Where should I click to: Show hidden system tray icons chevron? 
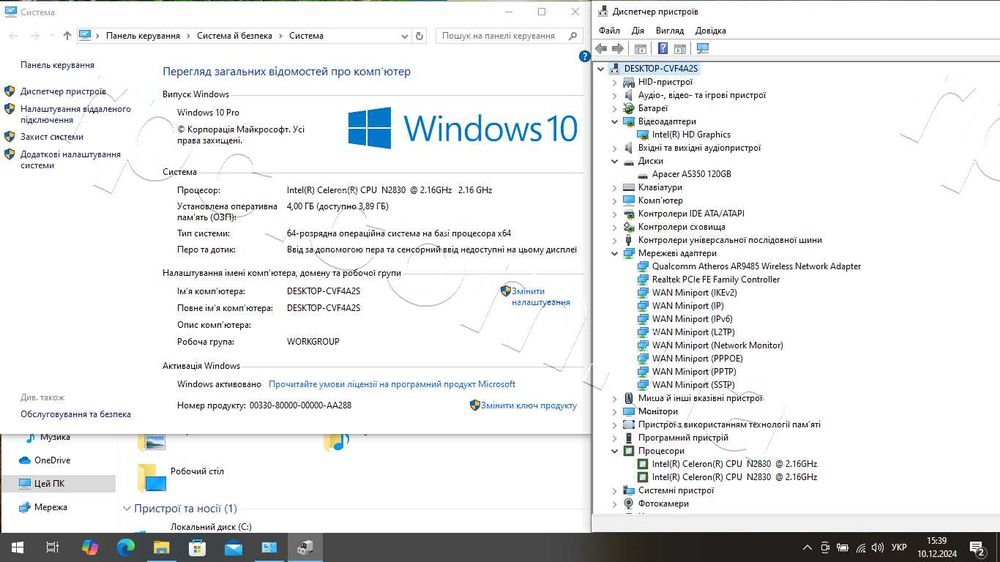(x=807, y=547)
